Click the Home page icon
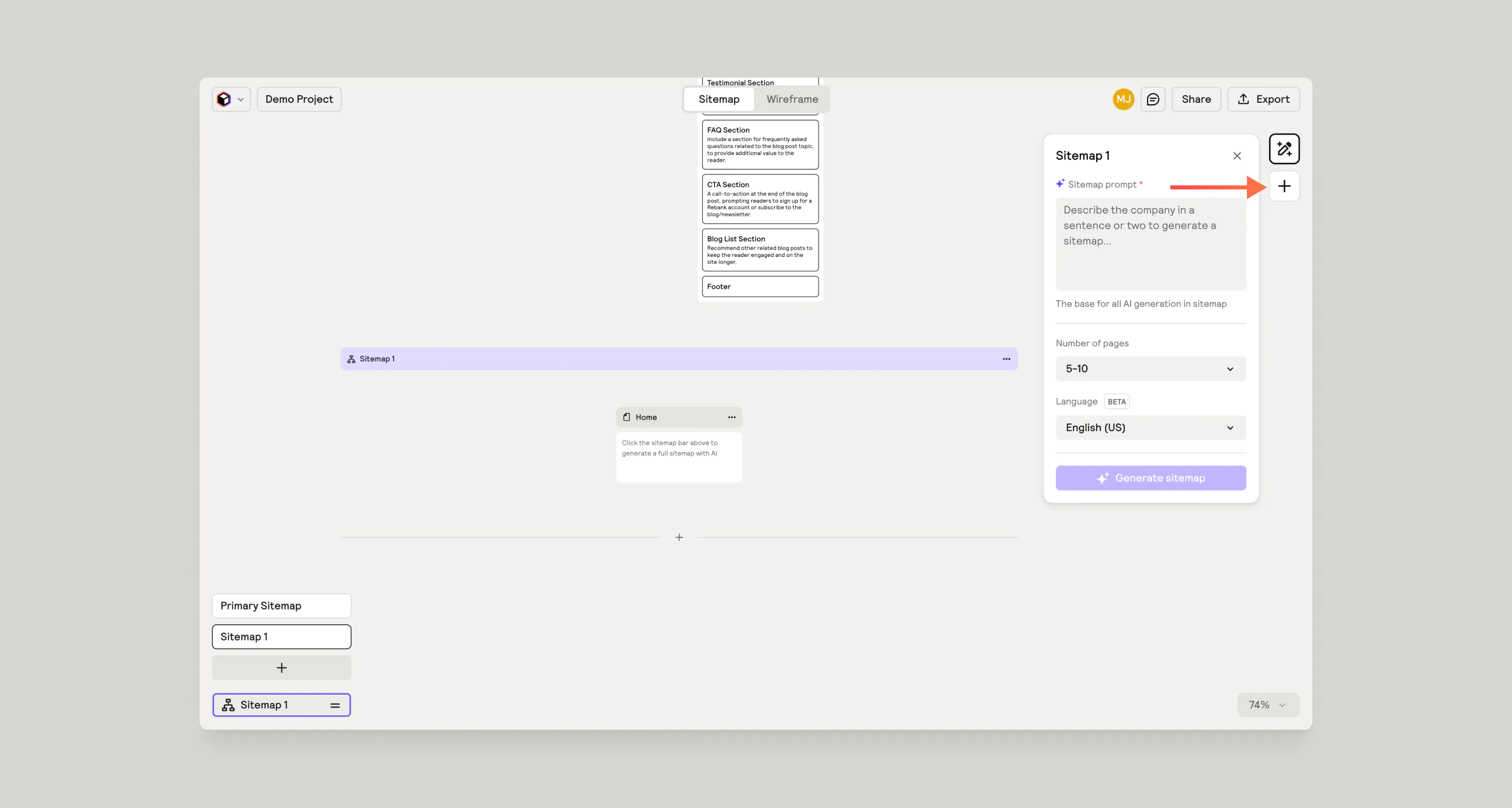This screenshot has height=808, width=1512. 626,417
